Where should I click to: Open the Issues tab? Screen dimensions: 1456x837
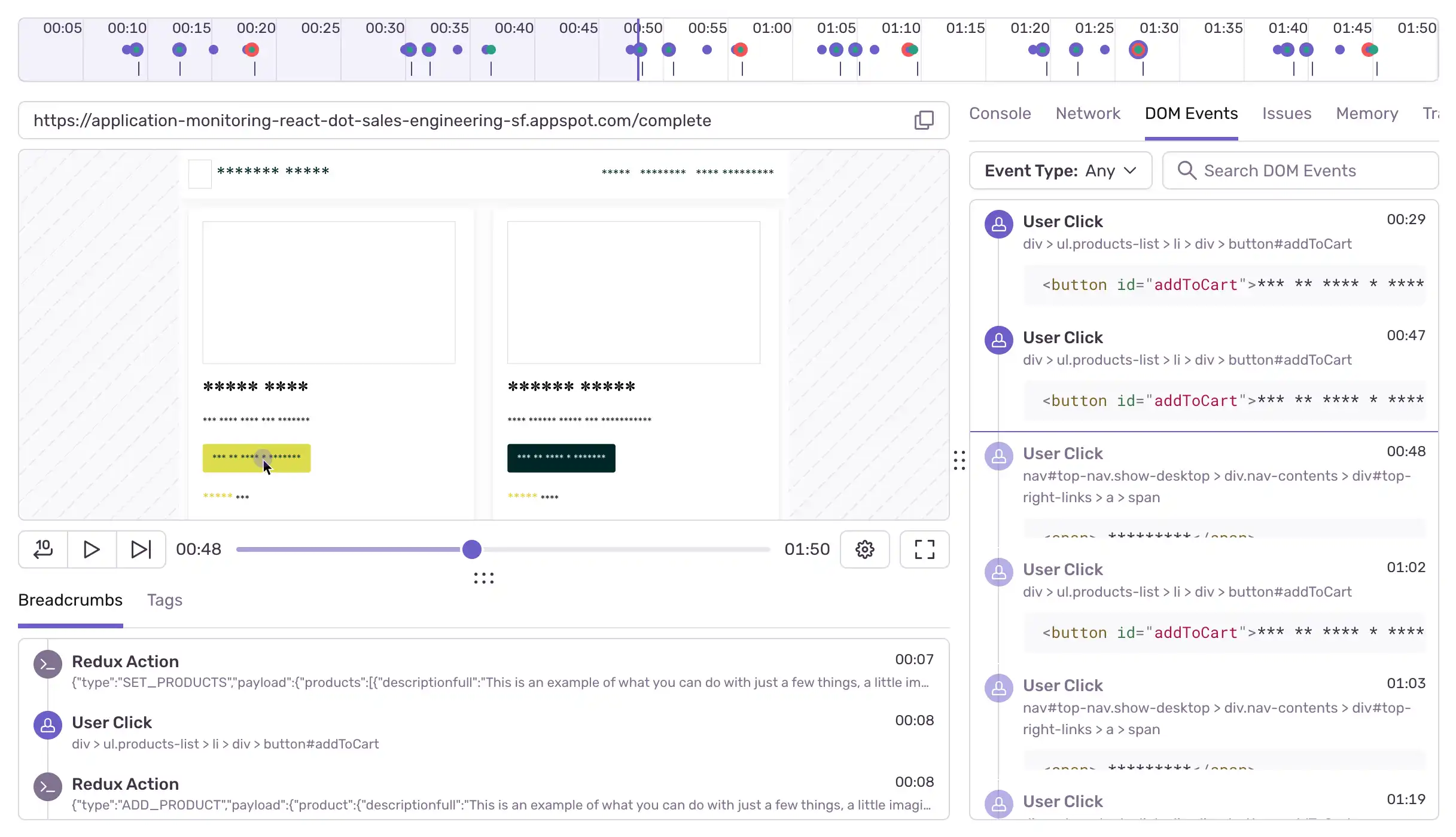coord(1286,114)
